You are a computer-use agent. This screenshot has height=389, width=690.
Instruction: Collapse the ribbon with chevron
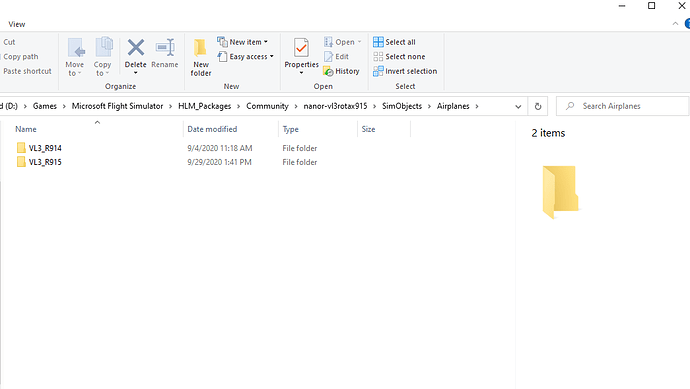point(675,24)
